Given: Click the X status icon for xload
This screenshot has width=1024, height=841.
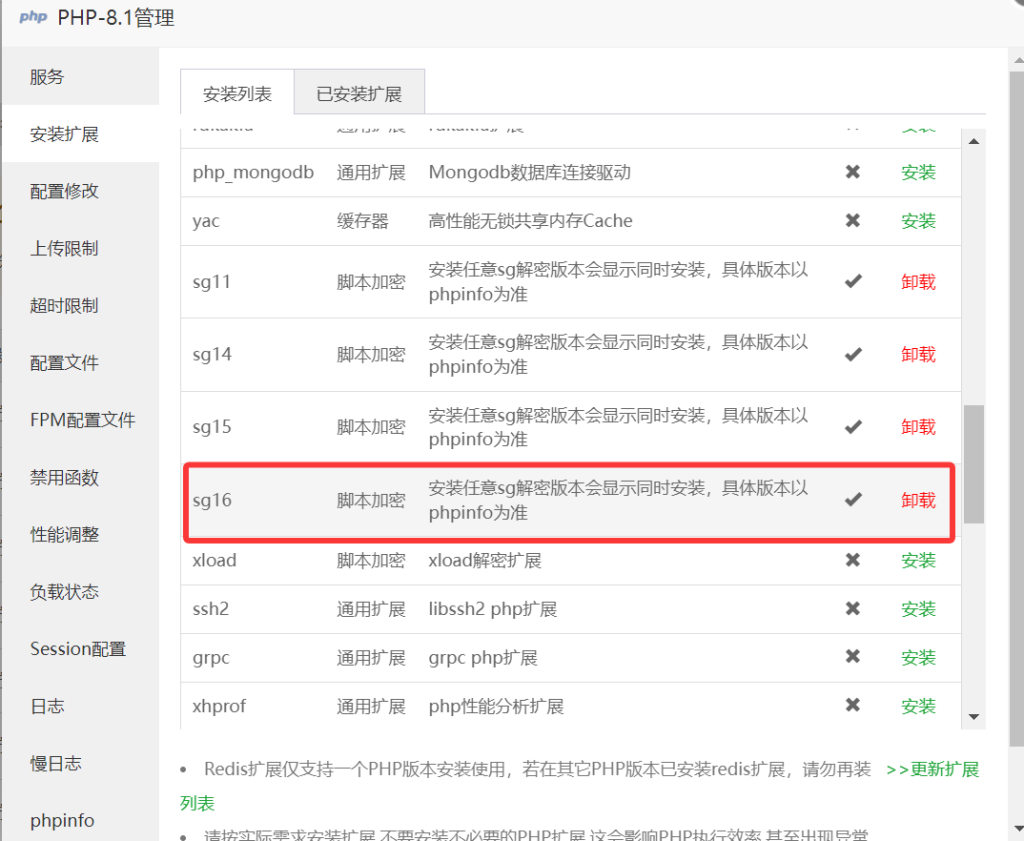Looking at the screenshot, I should pyautogui.click(x=853, y=560).
